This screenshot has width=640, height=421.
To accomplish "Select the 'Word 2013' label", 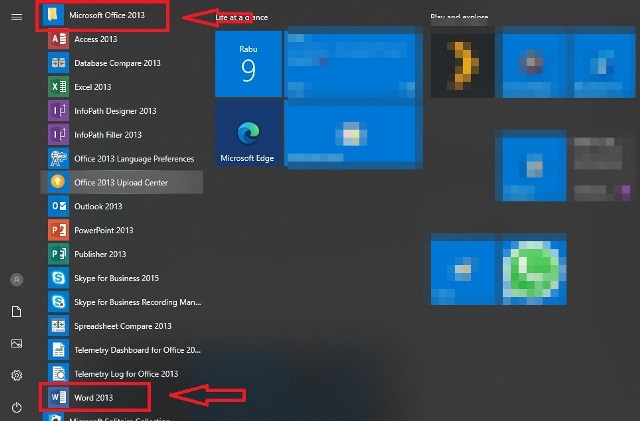I will click(93, 397).
